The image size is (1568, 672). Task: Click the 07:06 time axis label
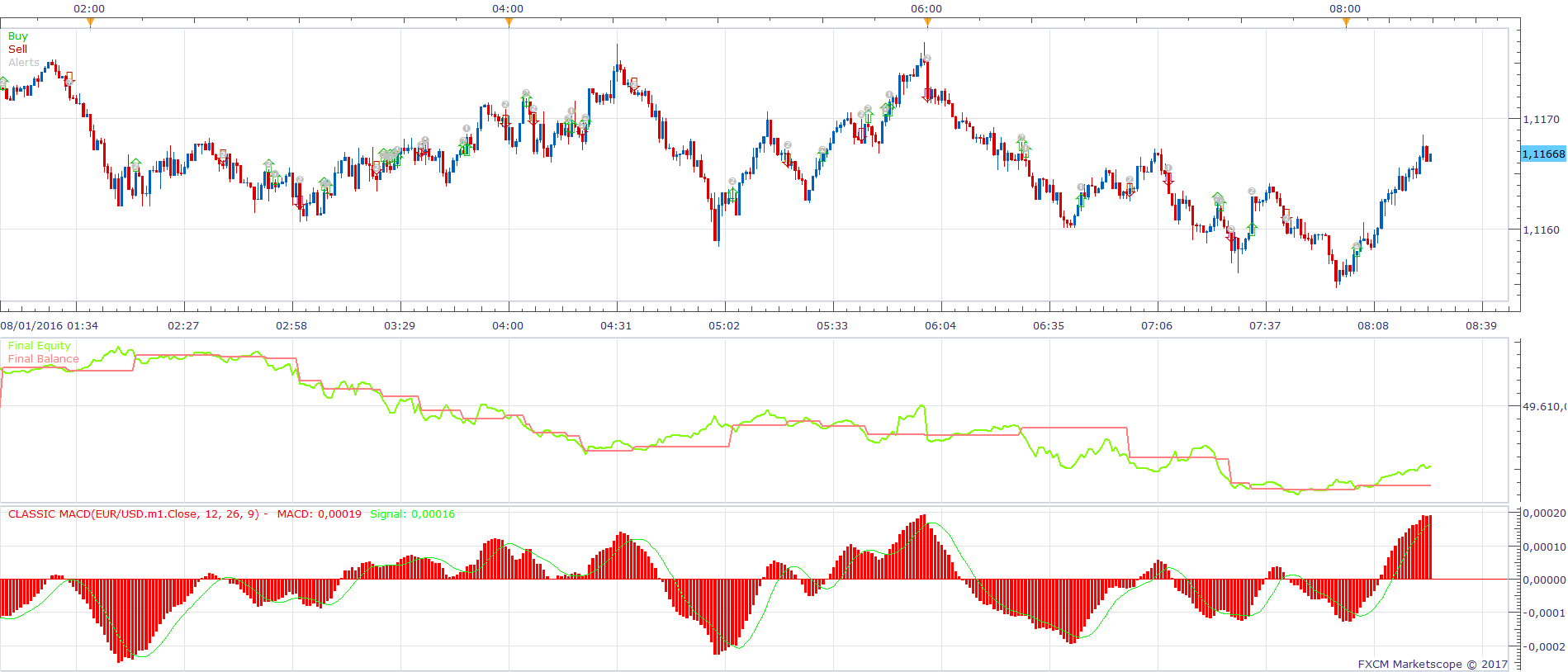coord(1157,325)
